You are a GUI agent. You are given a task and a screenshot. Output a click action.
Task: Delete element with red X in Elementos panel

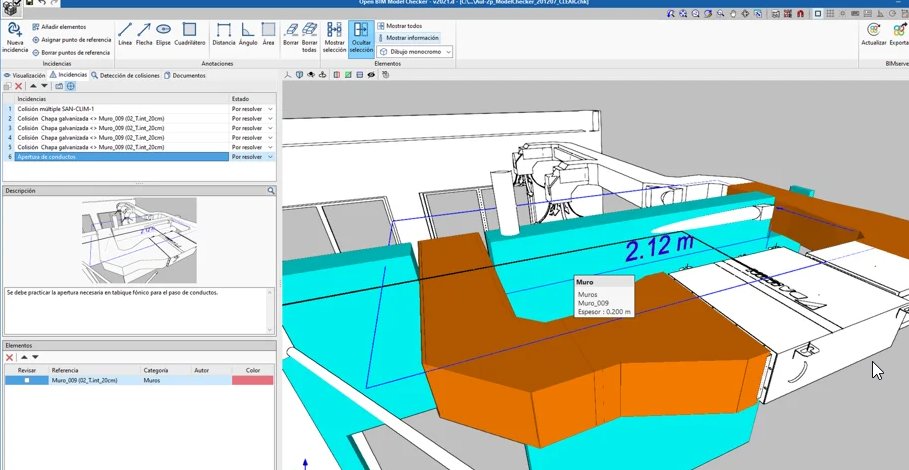coord(9,358)
